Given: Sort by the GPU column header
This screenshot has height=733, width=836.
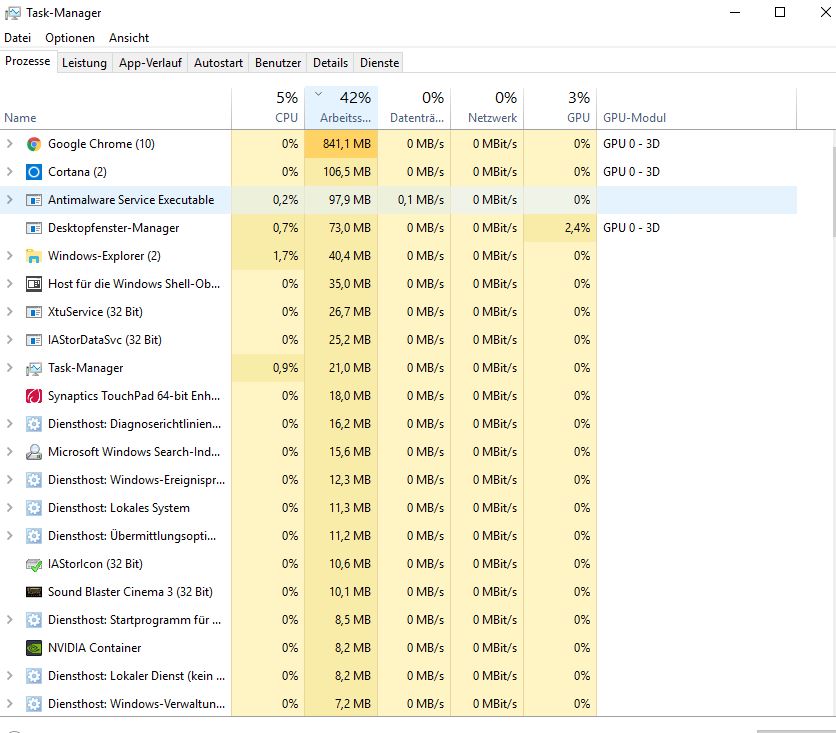Looking at the screenshot, I should 560,108.
